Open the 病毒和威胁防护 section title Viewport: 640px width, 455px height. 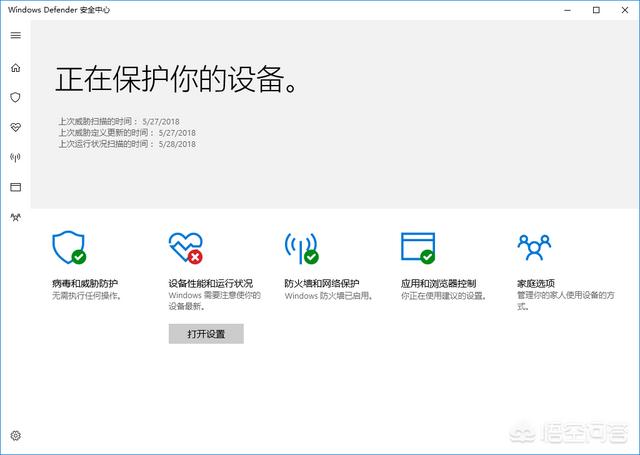click(x=85, y=283)
